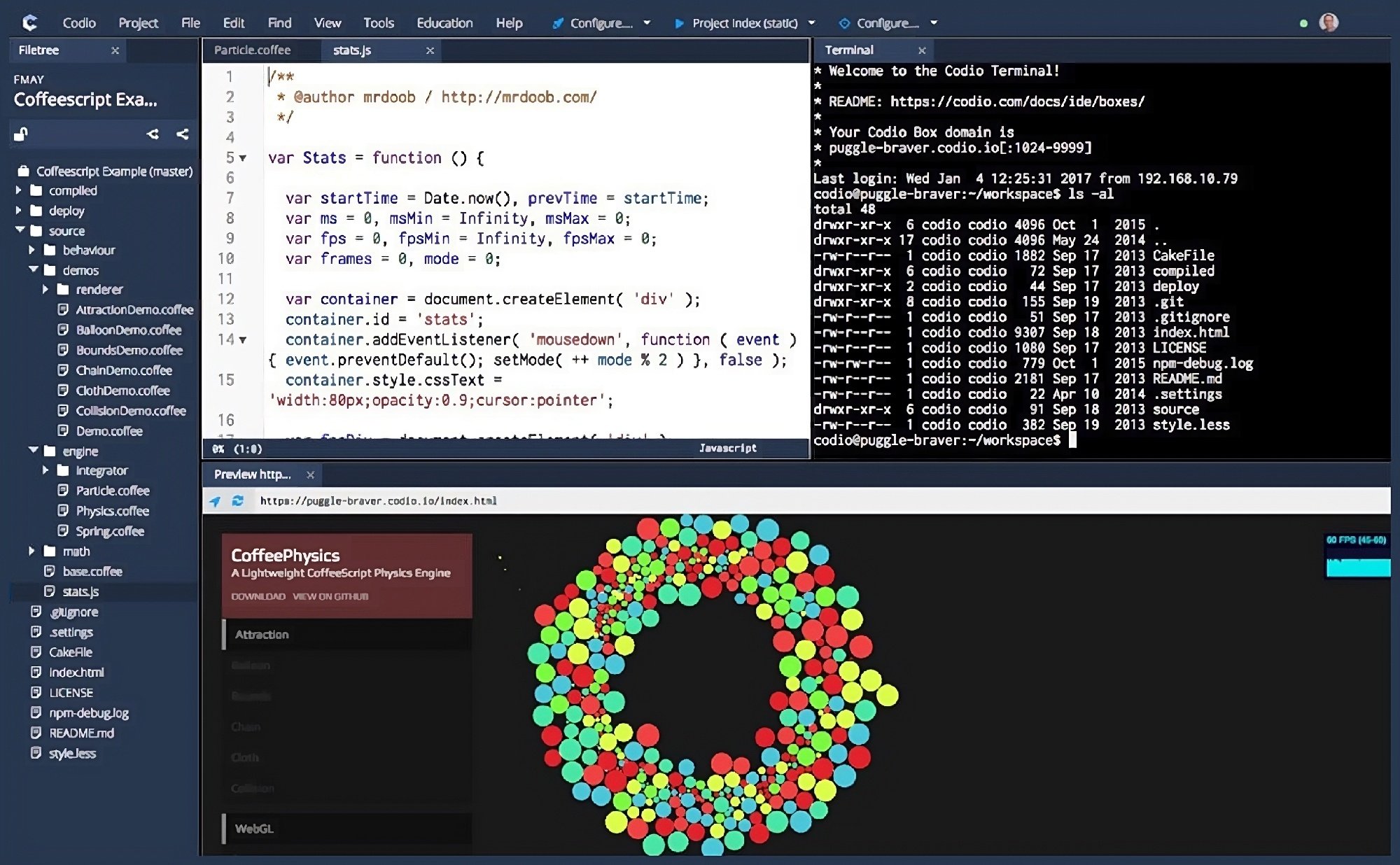The height and width of the screenshot is (865, 1400).
Task: Open VIEW ON GITHUB link
Action: pyautogui.click(x=332, y=596)
